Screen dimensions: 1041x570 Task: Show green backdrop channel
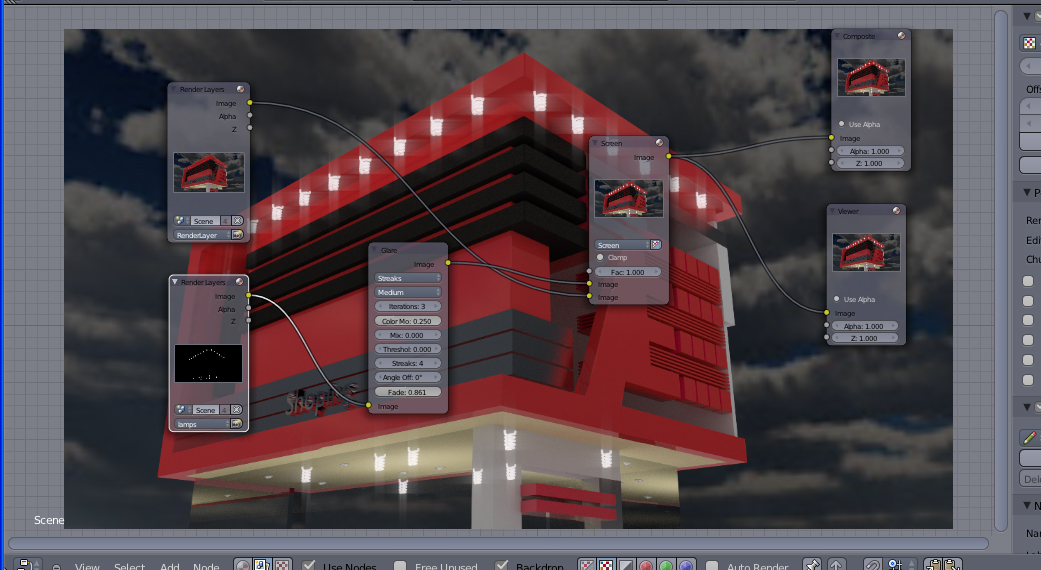click(665, 565)
